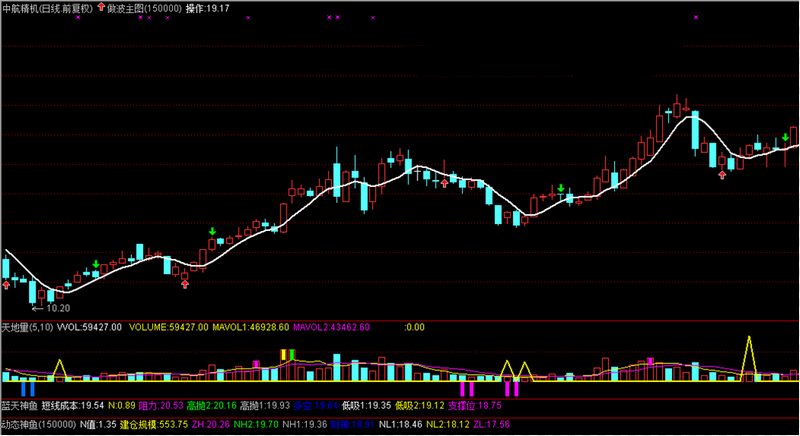Image resolution: width=800 pixels, height=436 pixels.
Task: Click the 傲波主图(150000) indicator name
Action: (x=144, y=8)
